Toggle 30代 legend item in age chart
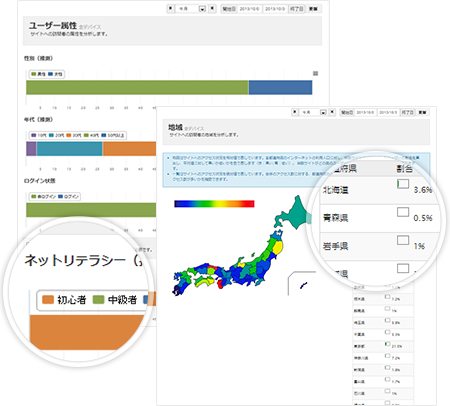 pyautogui.click(x=74, y=135)
